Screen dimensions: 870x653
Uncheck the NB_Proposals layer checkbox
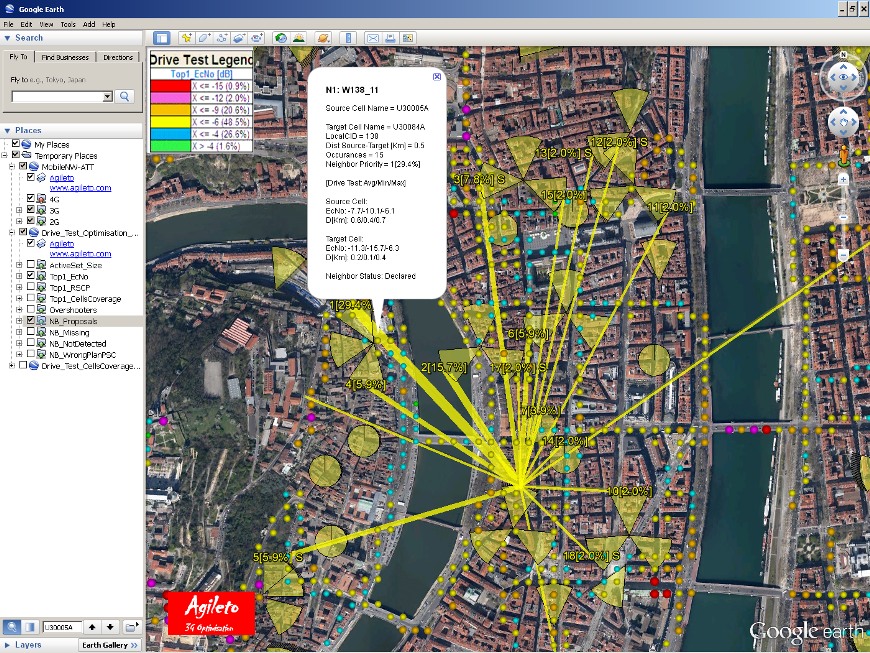30,321
